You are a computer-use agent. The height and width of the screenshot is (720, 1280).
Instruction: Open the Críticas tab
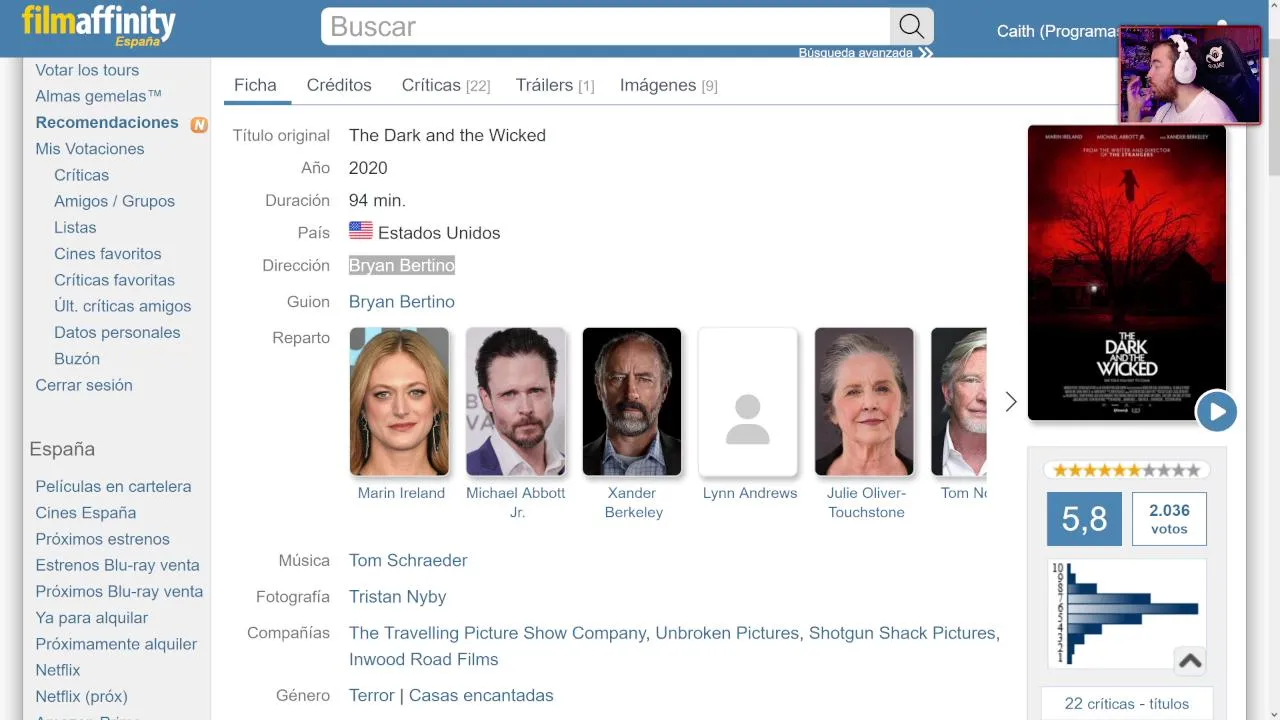446,85
